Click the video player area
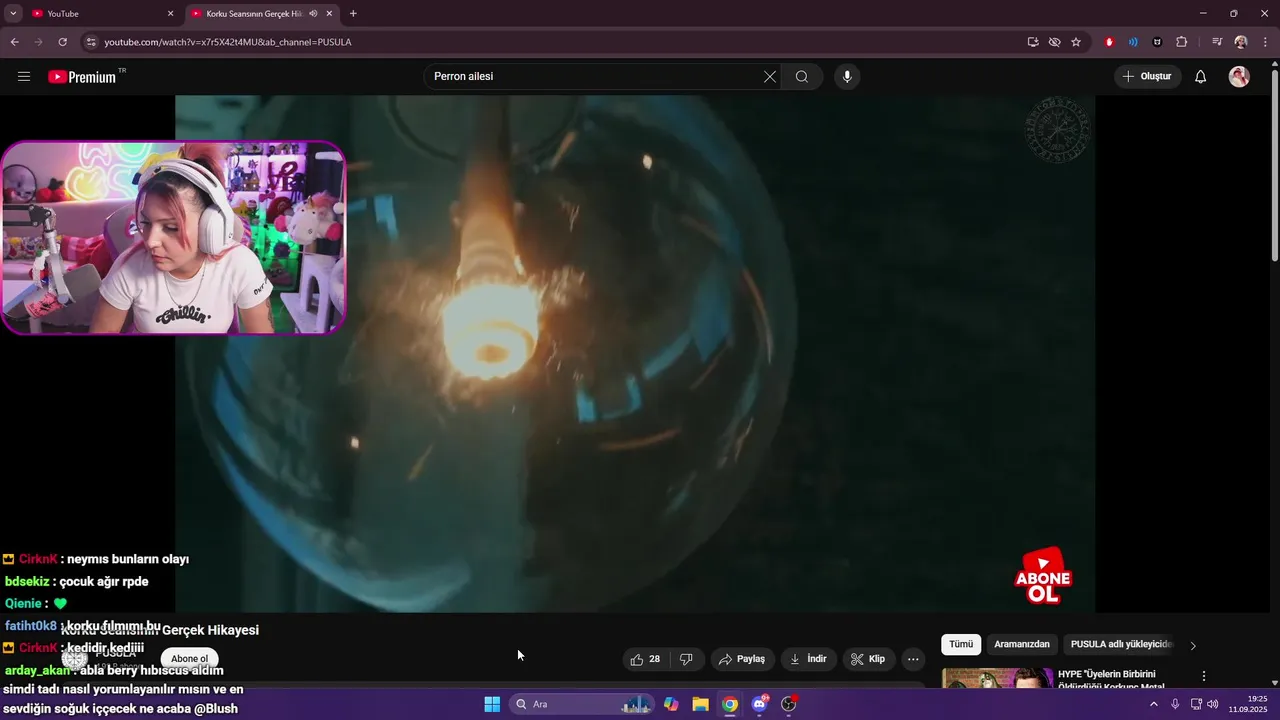Viewport: 1280px width, 720px height. tap(635, 354)
